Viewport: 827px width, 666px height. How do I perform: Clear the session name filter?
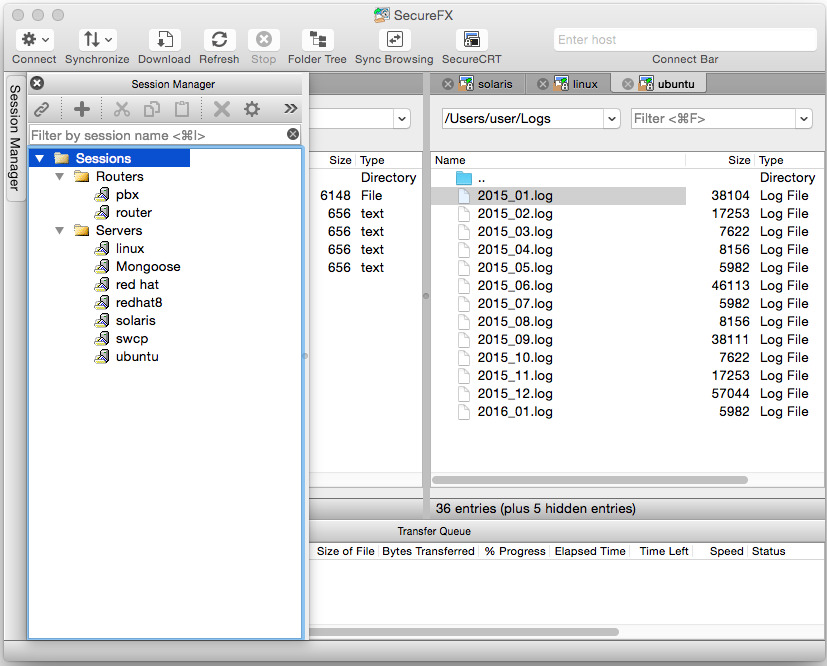coord(293,134)
